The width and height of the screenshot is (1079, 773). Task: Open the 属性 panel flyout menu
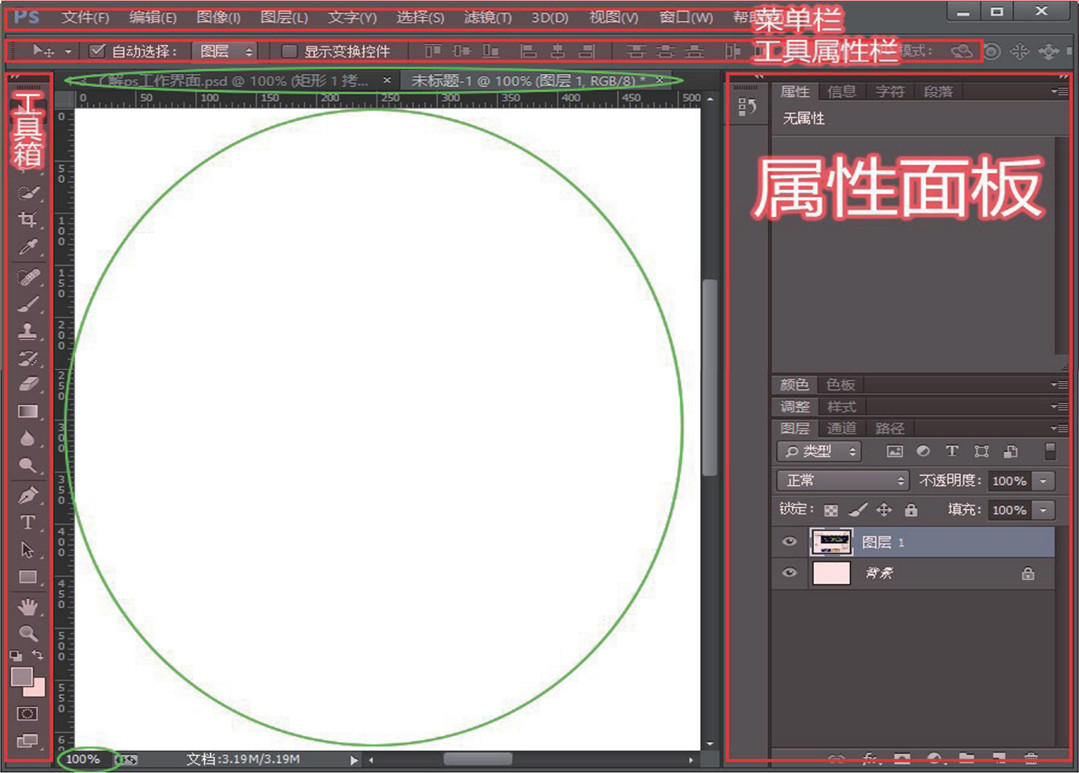point(1059,92)
